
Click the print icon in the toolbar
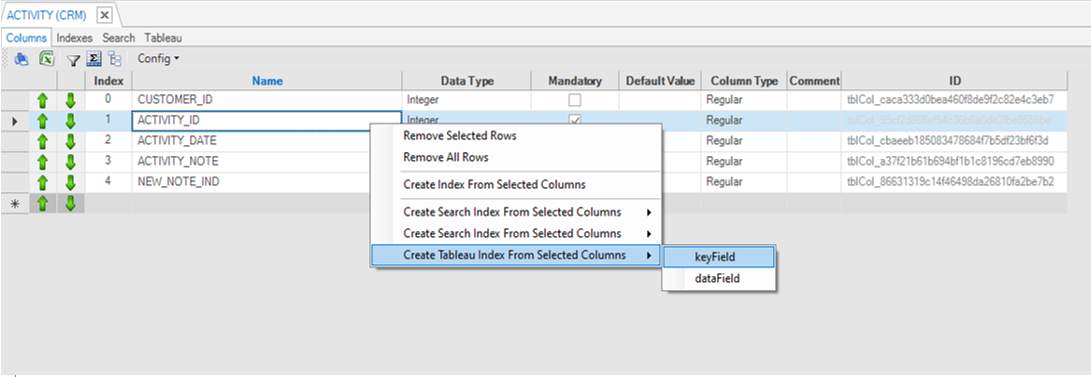[22, 59]
